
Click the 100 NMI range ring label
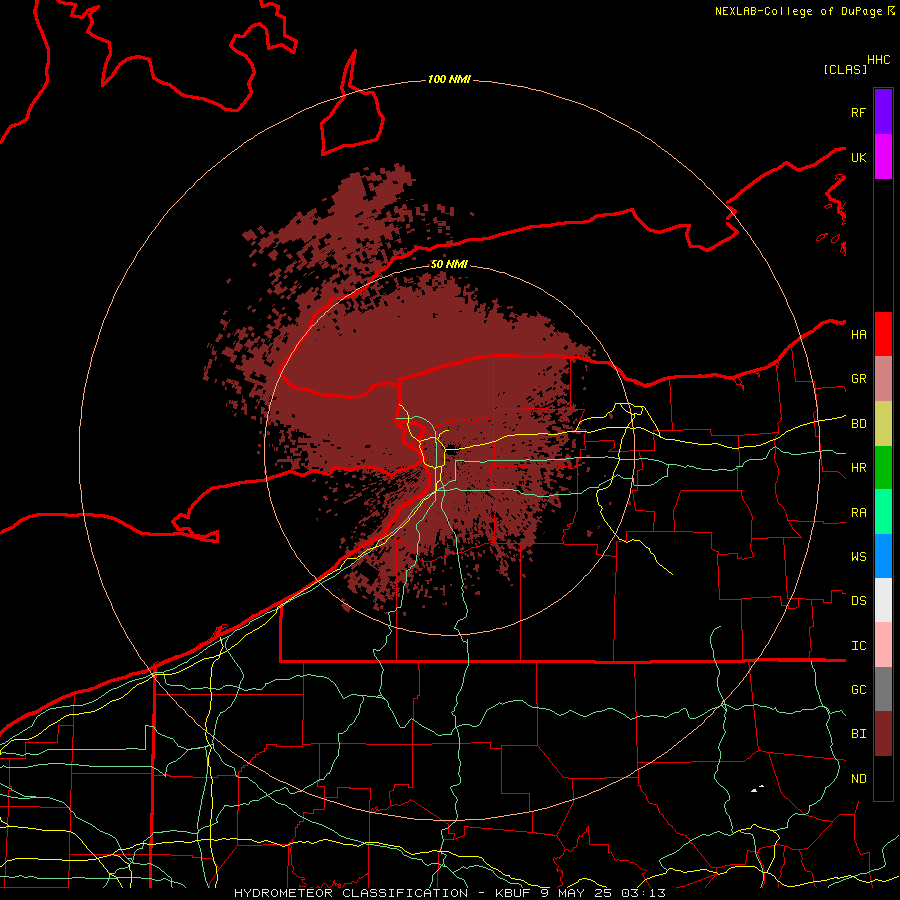click(449, 79)
